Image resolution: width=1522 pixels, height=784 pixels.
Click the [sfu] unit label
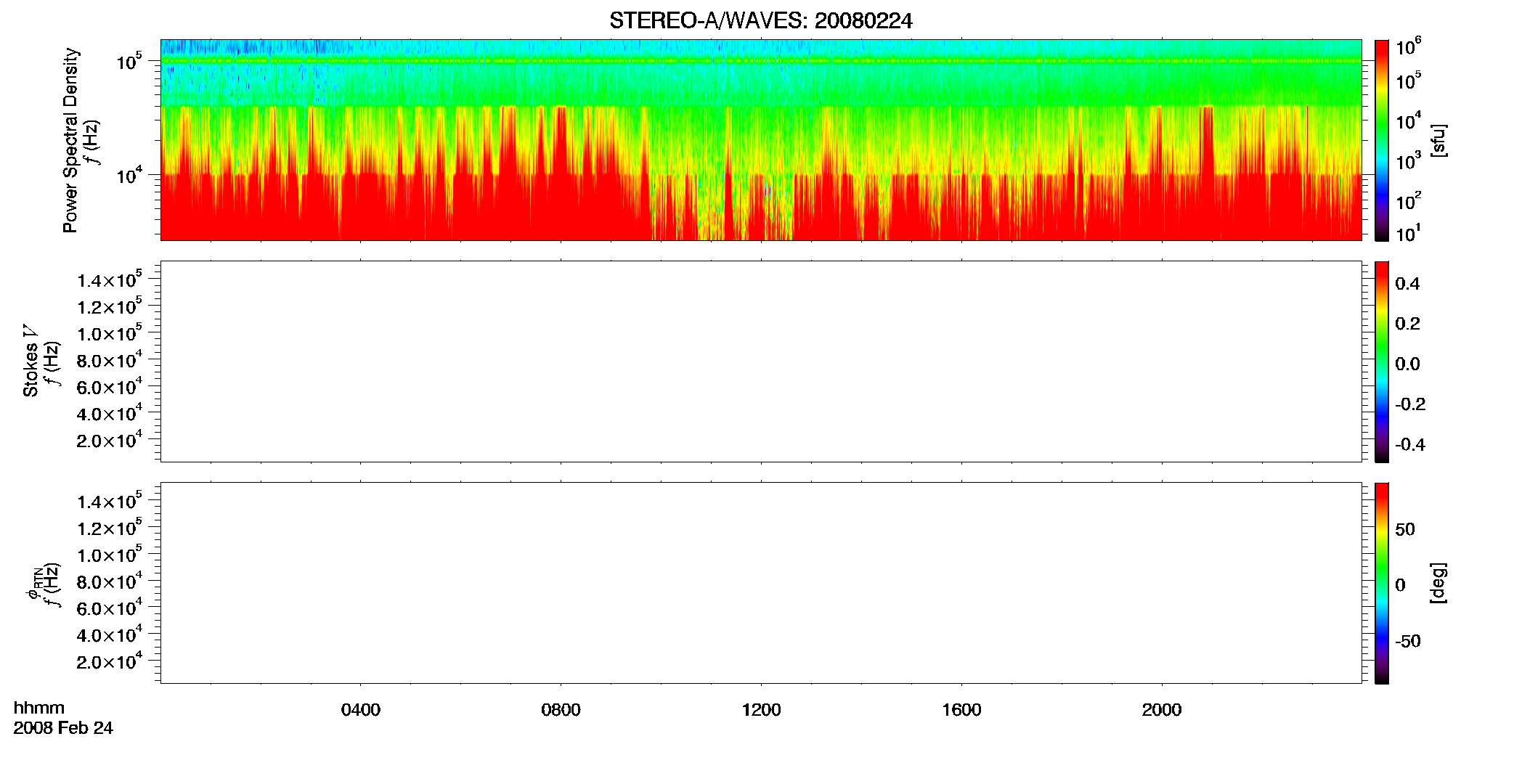tap(1438, 140)
